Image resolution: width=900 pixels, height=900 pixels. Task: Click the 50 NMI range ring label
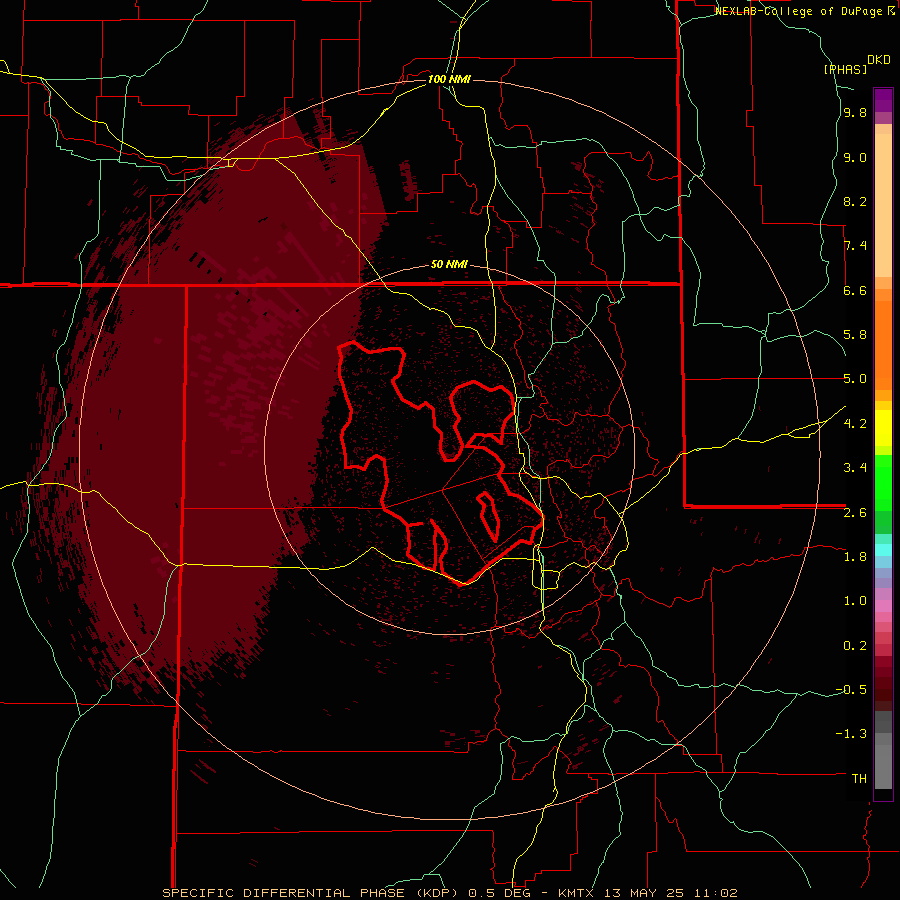(x=449, y=264)
